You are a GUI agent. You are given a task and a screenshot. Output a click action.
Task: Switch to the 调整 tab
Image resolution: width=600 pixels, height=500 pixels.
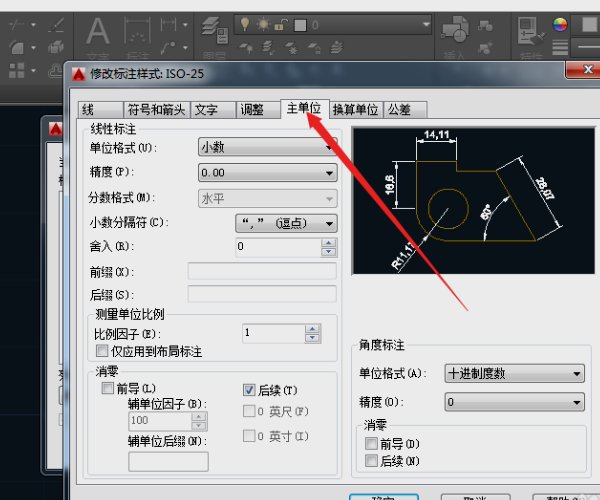click(x=258, y=110)
